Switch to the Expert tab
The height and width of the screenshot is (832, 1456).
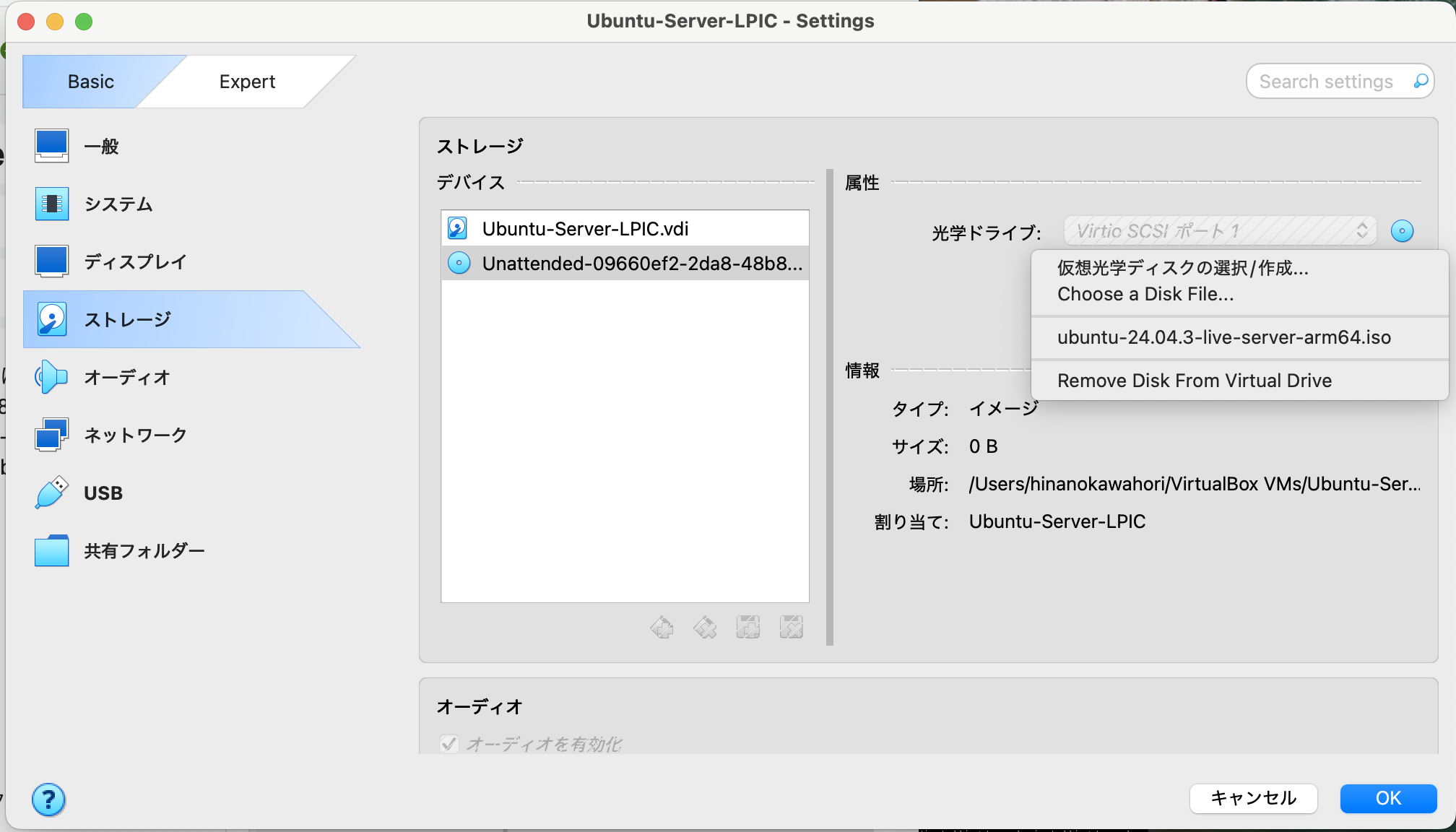click(246, 81)
